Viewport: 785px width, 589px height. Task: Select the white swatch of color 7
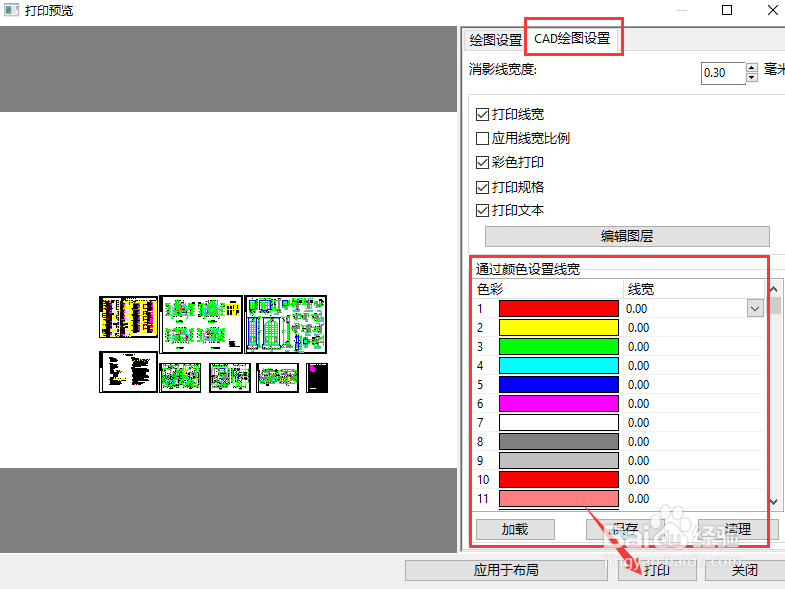[559, 423]
